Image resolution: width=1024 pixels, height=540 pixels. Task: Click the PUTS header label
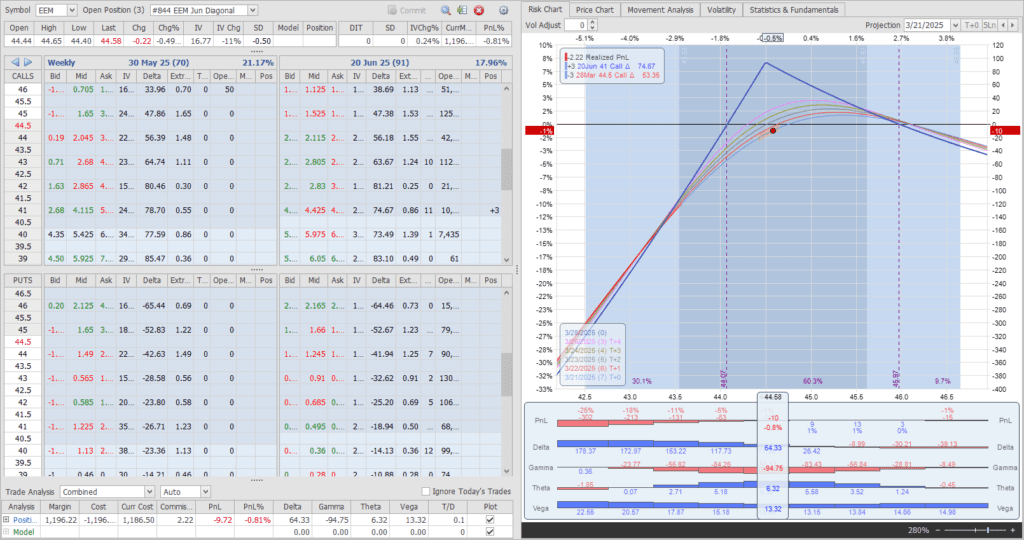(x=23, y=280)
